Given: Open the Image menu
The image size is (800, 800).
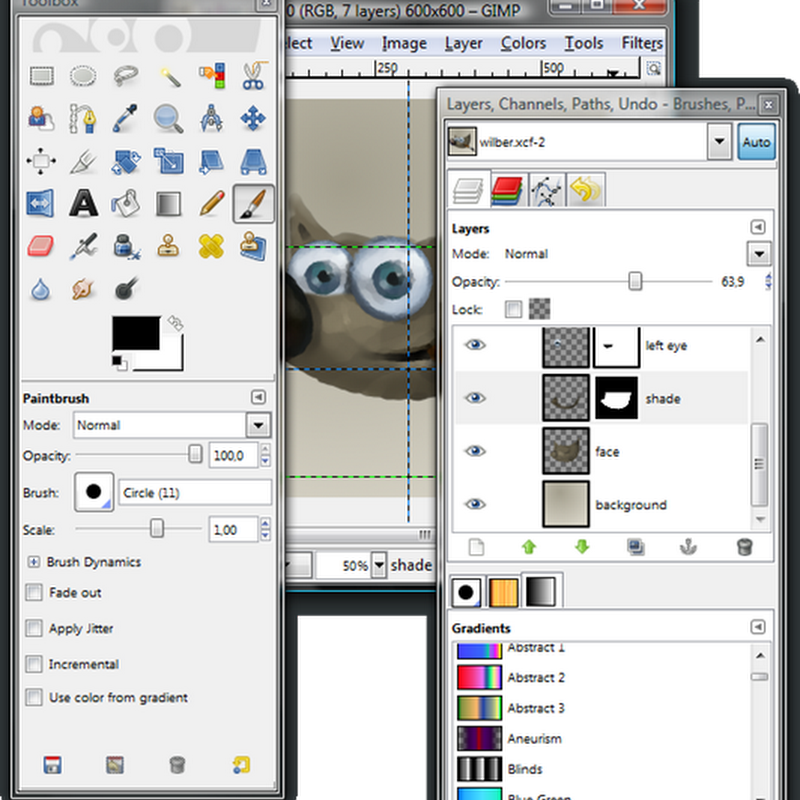Looking at the screenshot, I should point(404,43).
